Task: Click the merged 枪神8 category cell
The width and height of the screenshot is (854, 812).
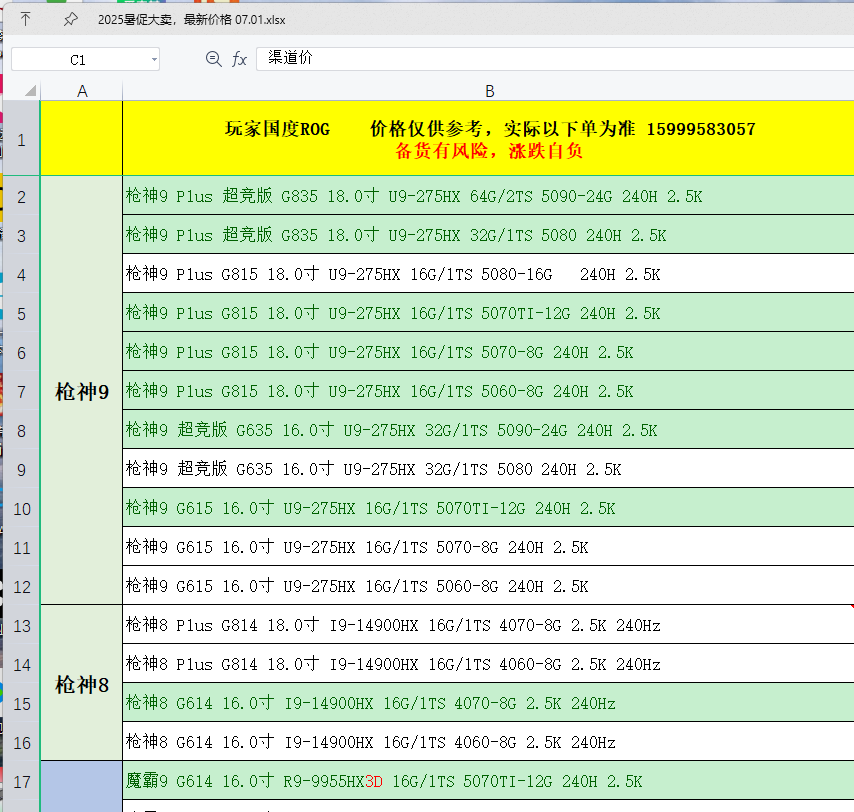Action: pyautogui.click(x=82, y=683)
